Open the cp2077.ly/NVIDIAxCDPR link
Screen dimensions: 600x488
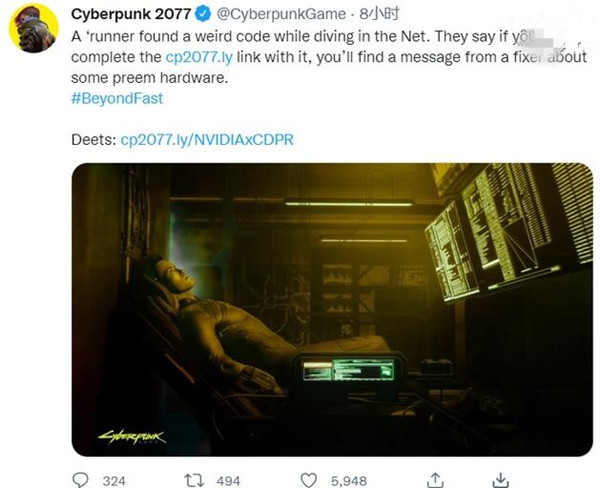coord(207,140)
